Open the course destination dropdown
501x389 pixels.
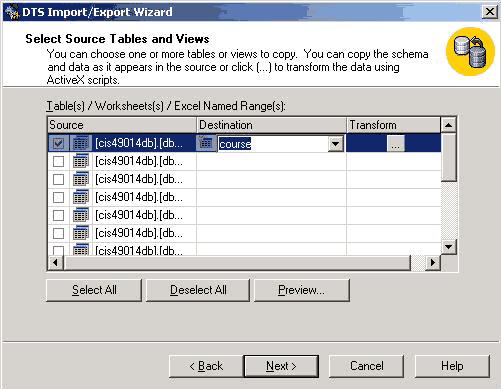(x=336, y=144)
